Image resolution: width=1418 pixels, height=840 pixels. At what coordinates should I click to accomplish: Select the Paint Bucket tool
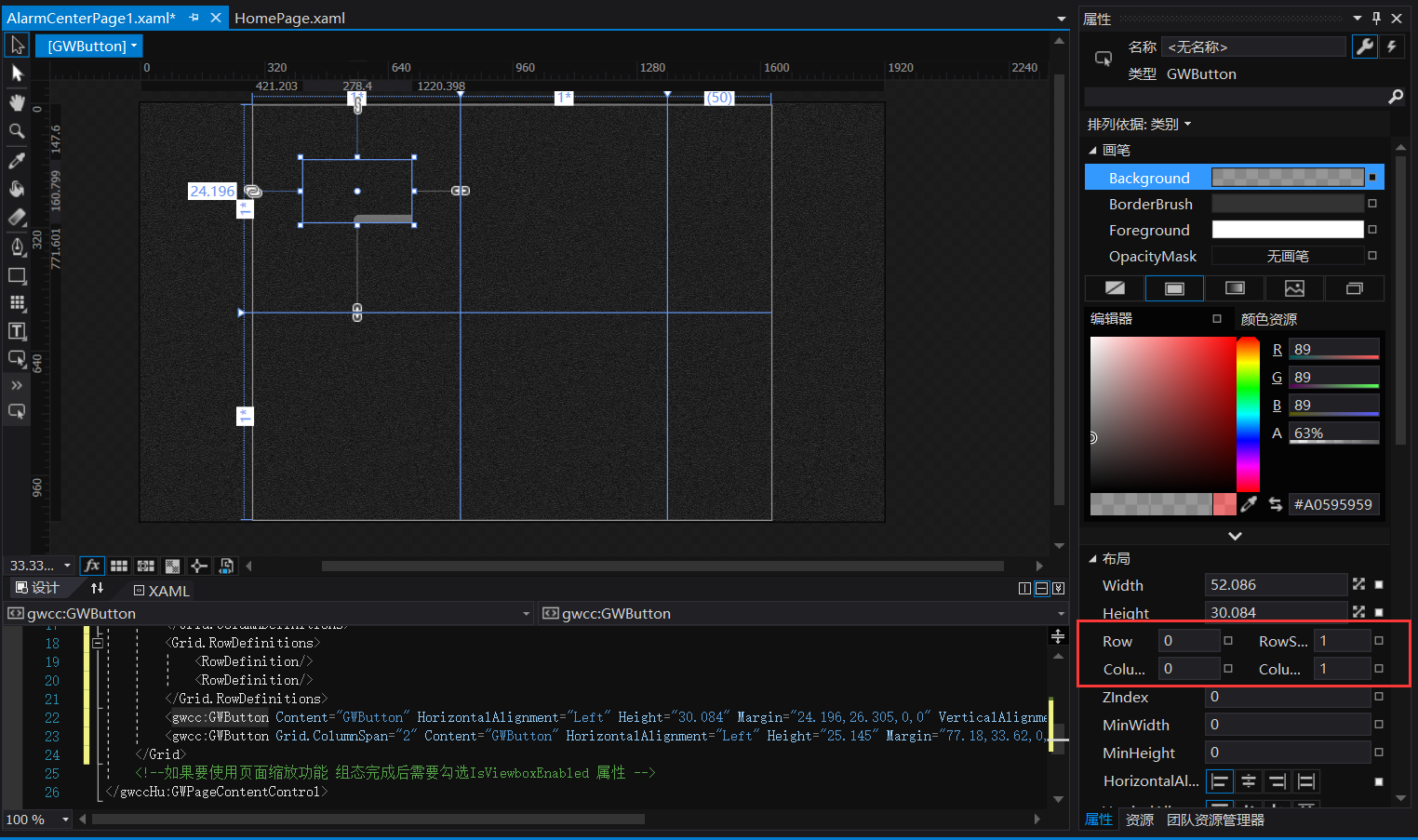(x=17, y=189)
